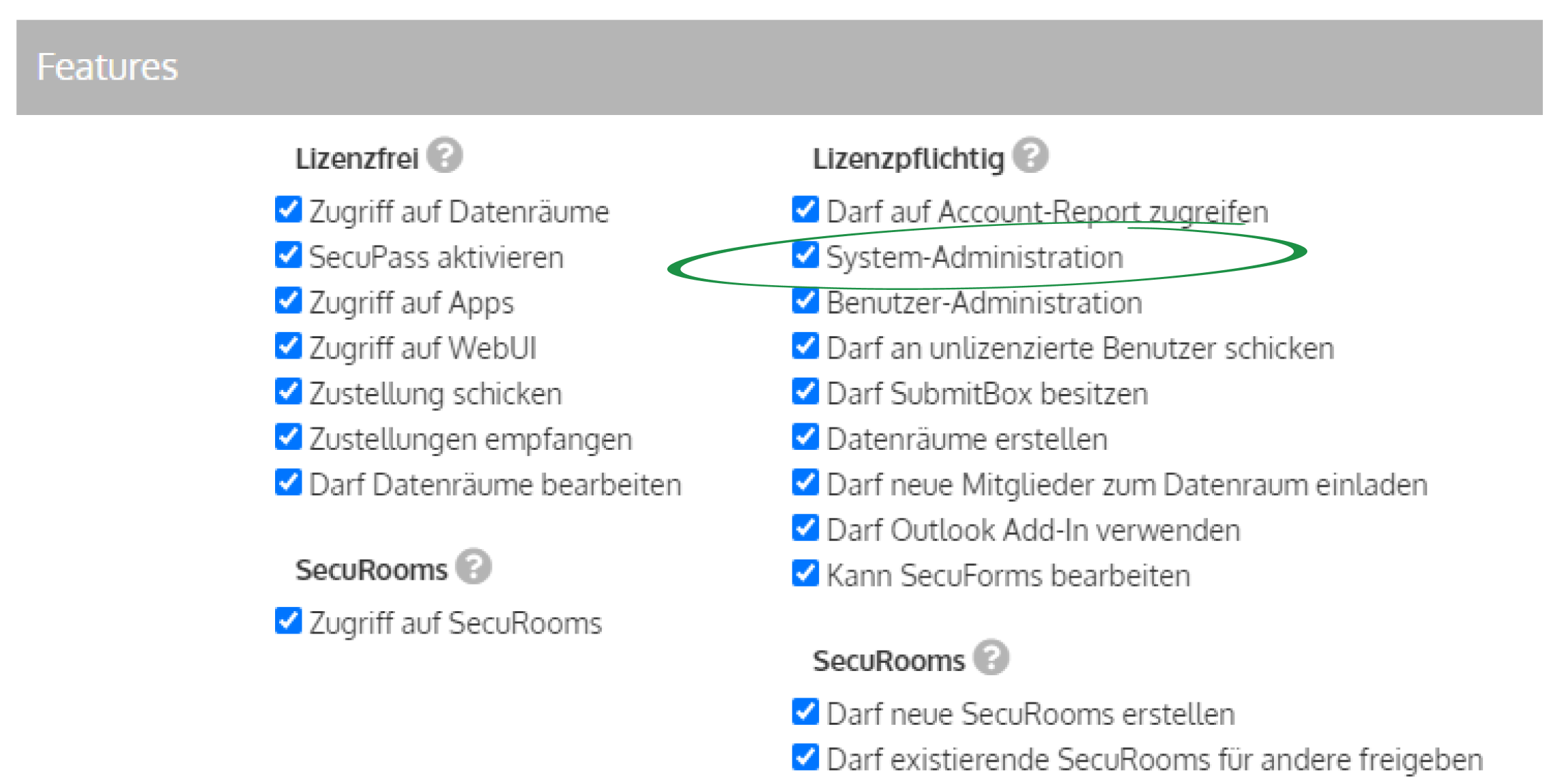Click the Features section header

[x=779, y=67]
